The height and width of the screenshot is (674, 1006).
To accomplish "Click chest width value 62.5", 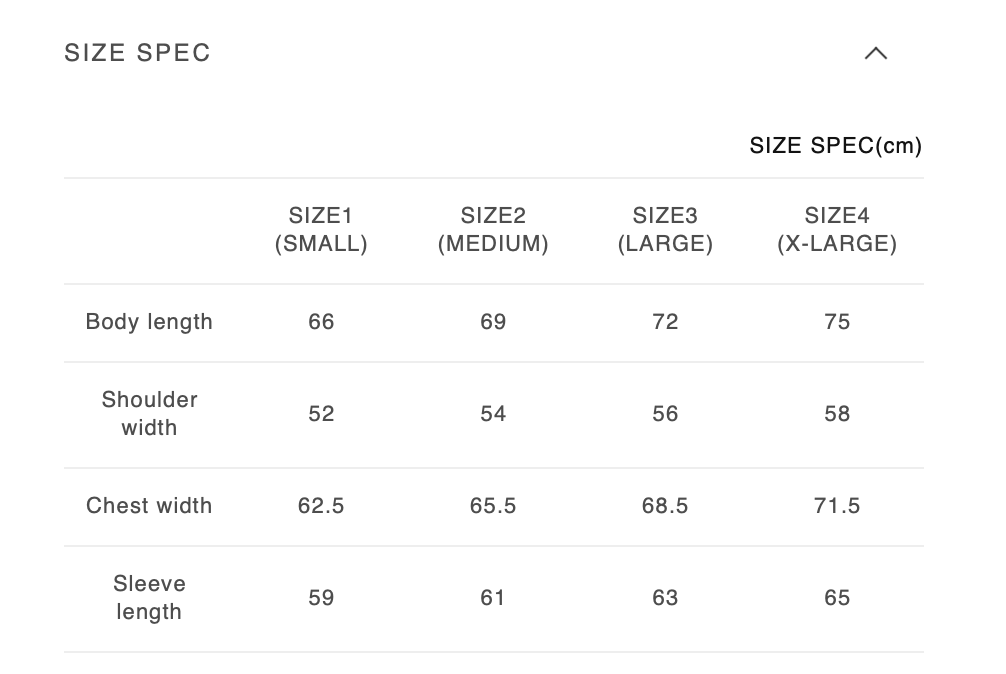I will (x=321, y=506).
